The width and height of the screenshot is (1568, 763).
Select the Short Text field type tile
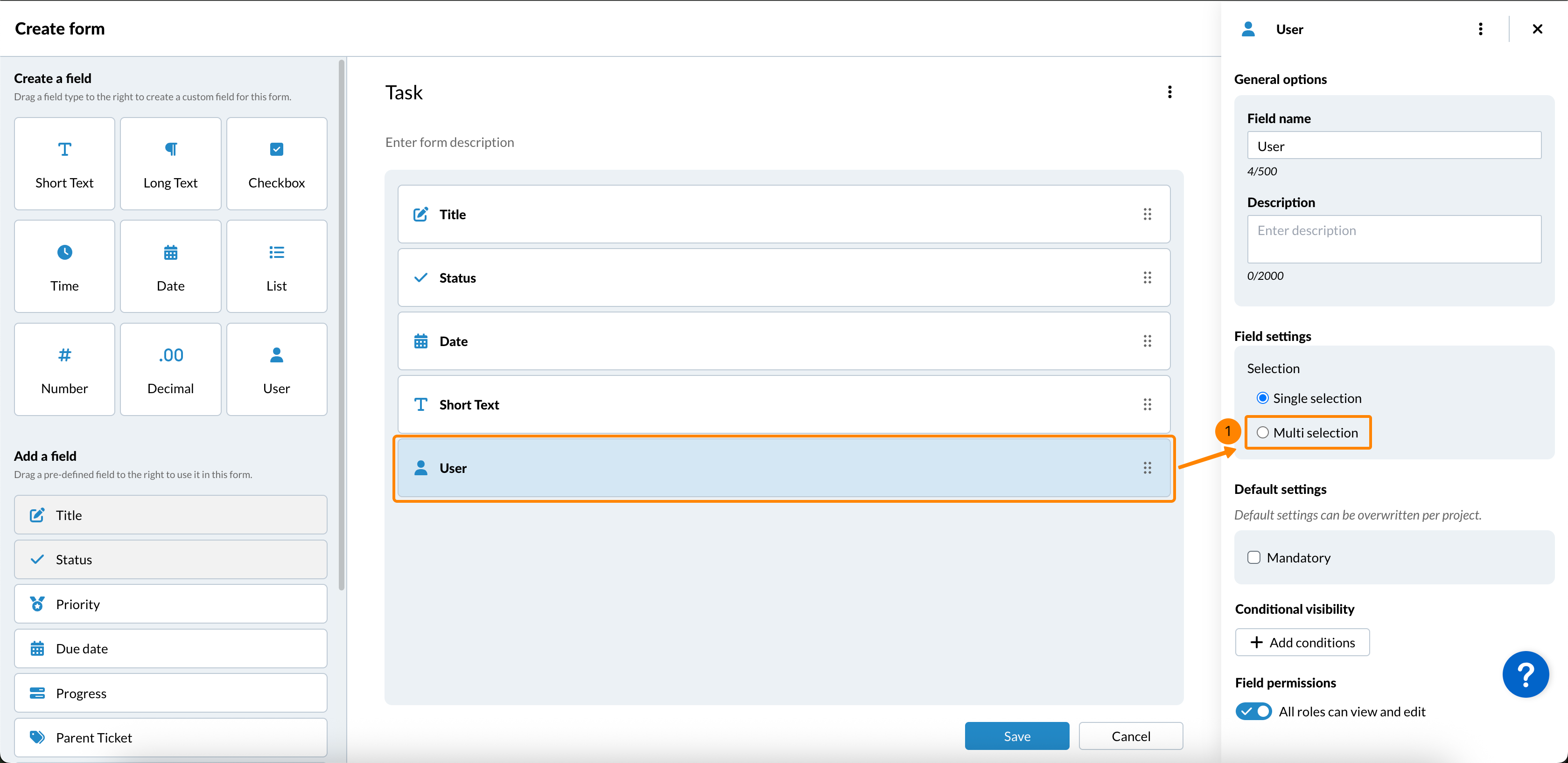(64, 164)
